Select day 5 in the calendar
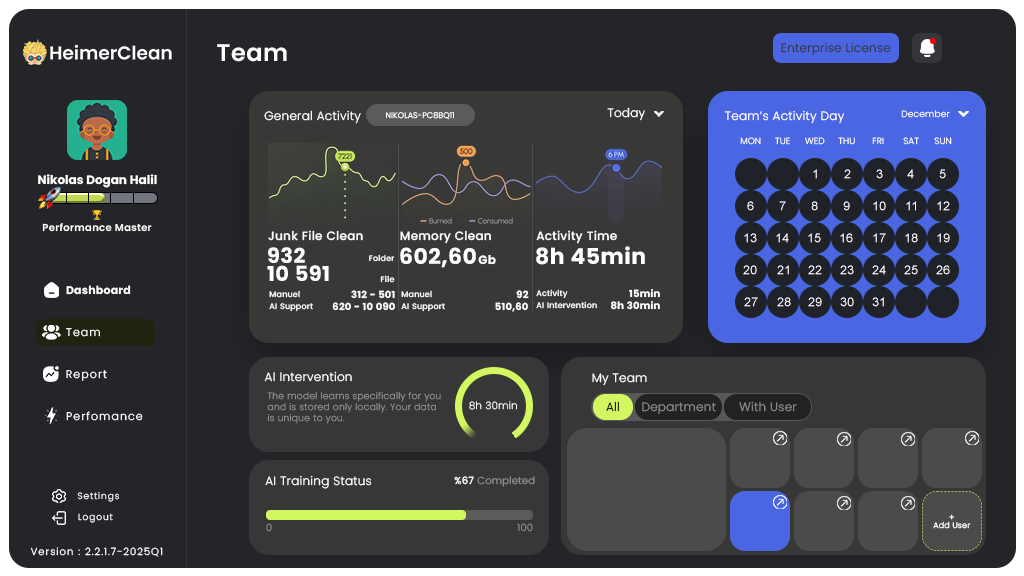The height and width of the screenshot is (576, 1024). pyautogui.click(x=942, y=174)
